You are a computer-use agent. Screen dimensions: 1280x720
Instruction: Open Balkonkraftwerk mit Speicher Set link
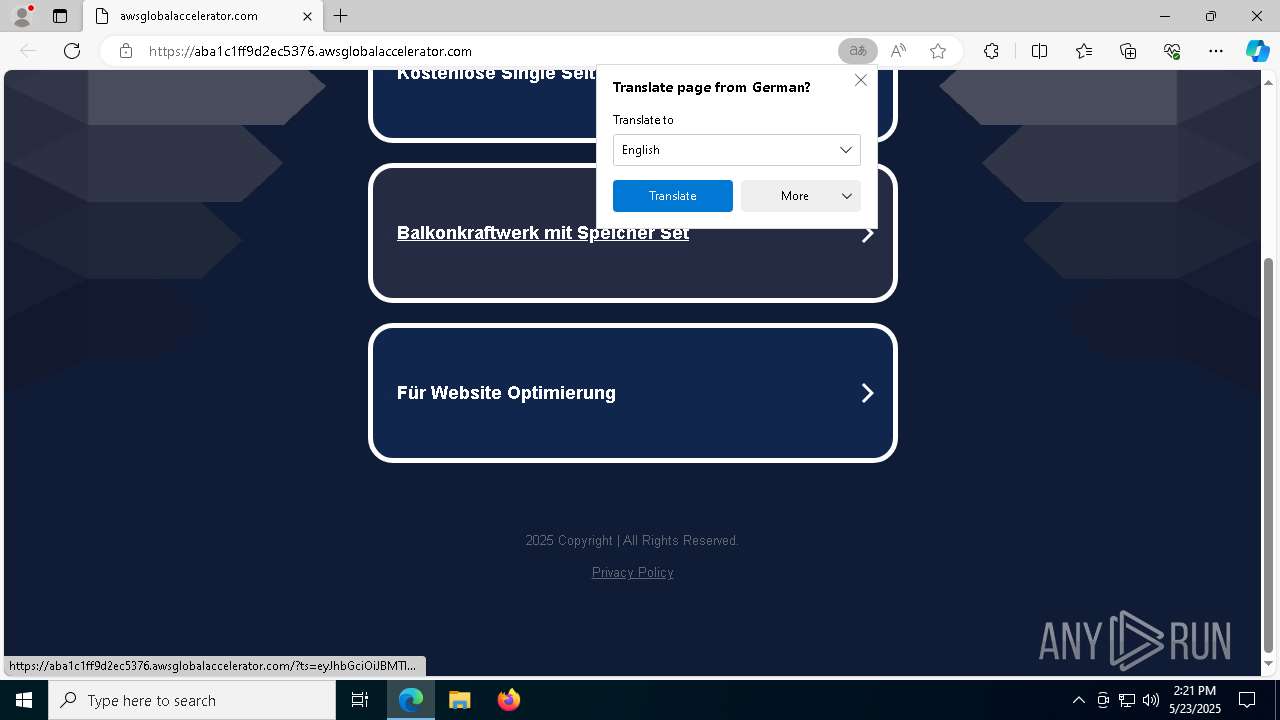pyautogui.click(x=543, y=233)
